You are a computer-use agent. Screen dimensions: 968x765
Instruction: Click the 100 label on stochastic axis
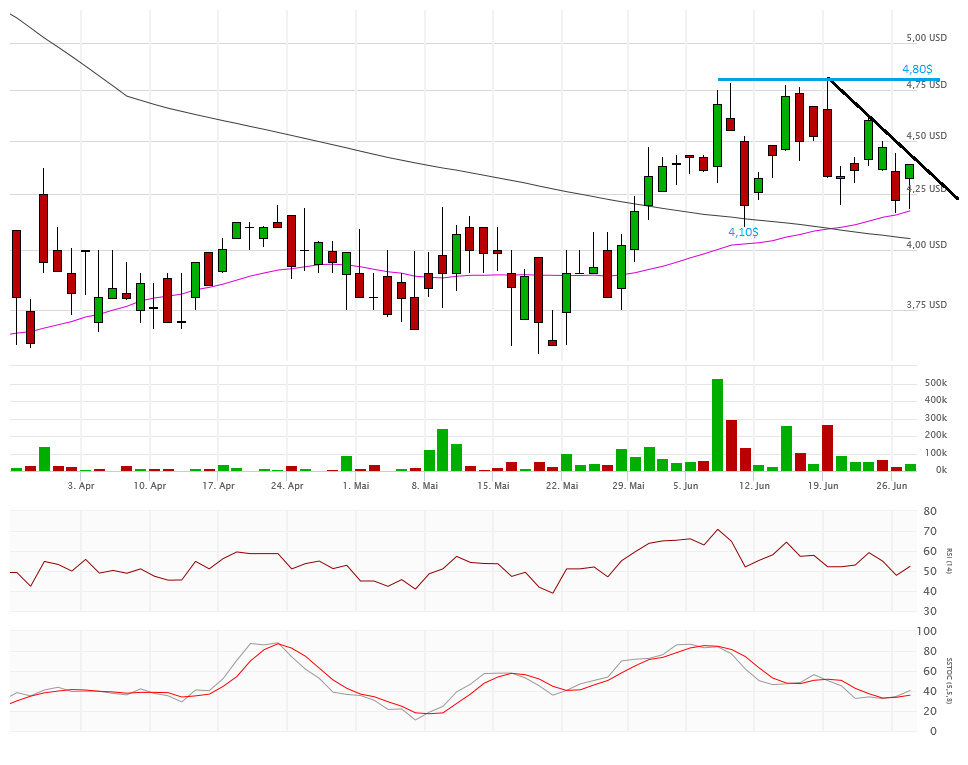(930, 632)
